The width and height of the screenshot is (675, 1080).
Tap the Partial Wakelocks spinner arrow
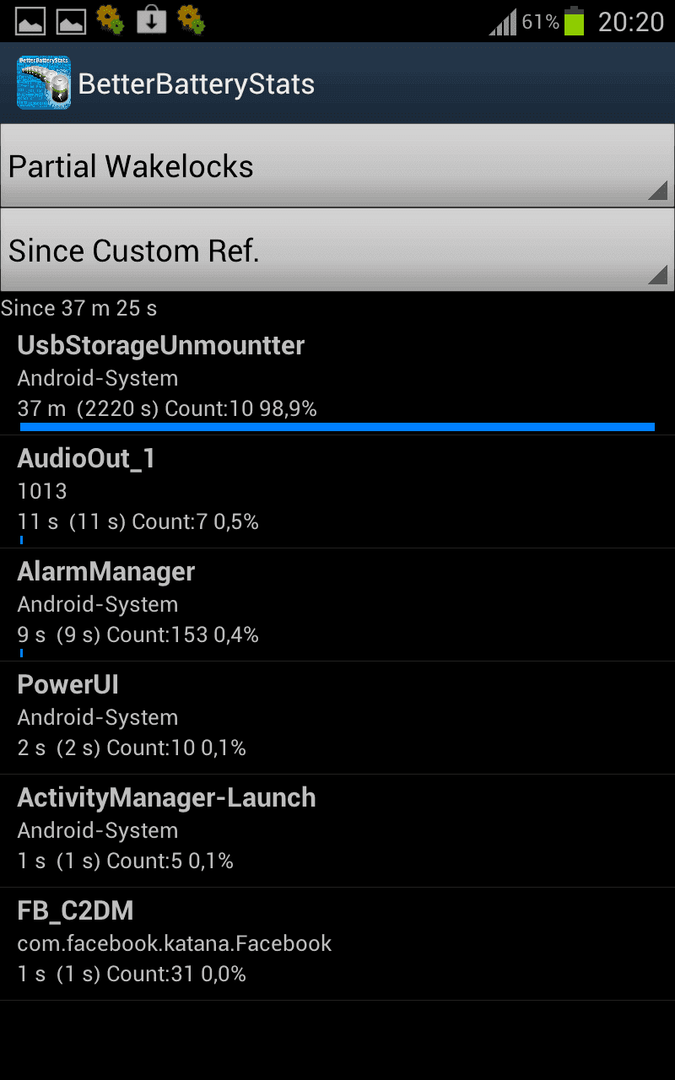coord(658,191)
